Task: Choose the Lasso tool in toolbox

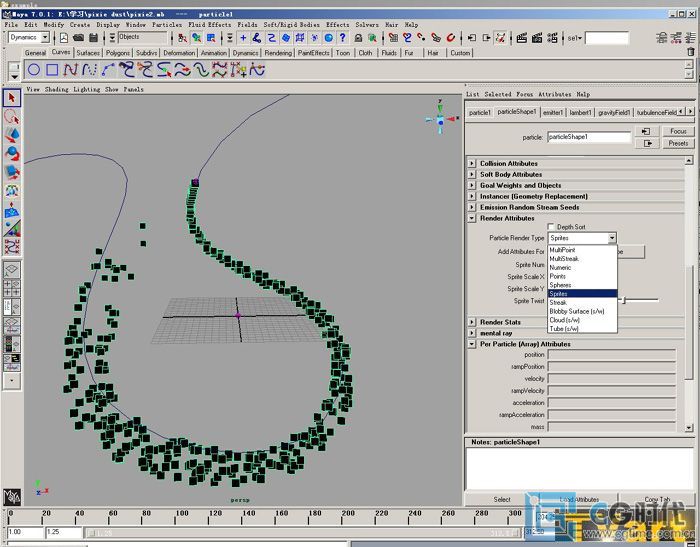Action: (x=12, y=117)
